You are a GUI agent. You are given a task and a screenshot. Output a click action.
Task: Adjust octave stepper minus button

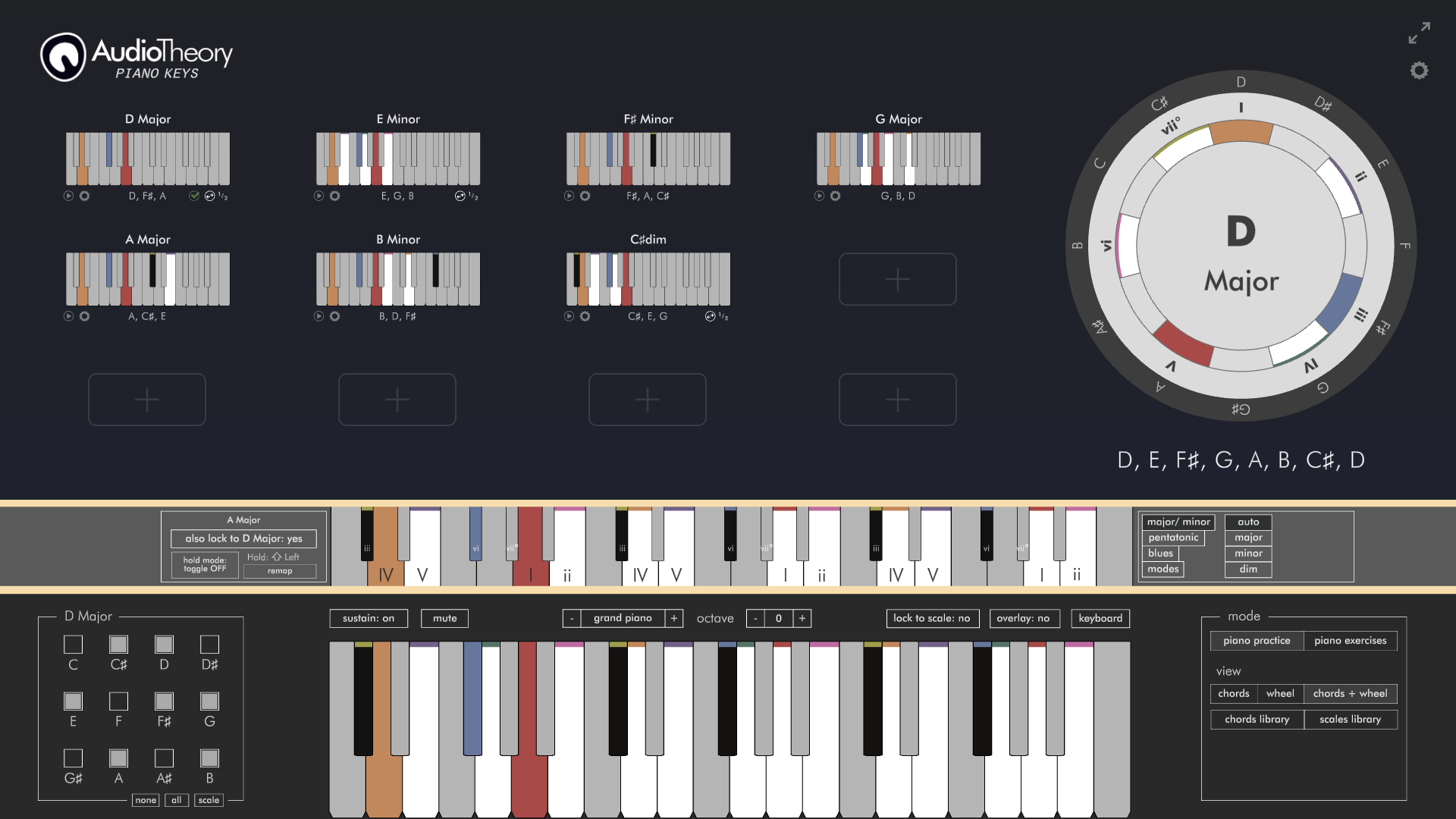(x=754, y=618)
